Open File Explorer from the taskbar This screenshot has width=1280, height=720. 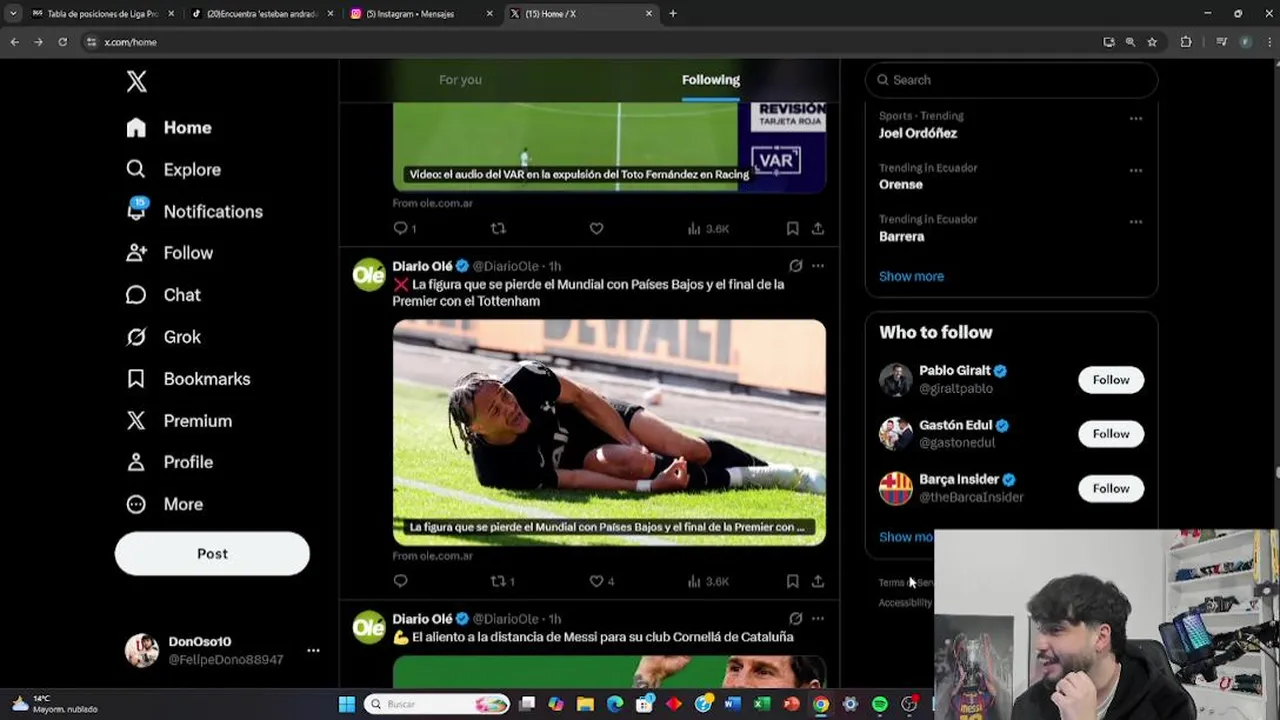tap(586, 704)
